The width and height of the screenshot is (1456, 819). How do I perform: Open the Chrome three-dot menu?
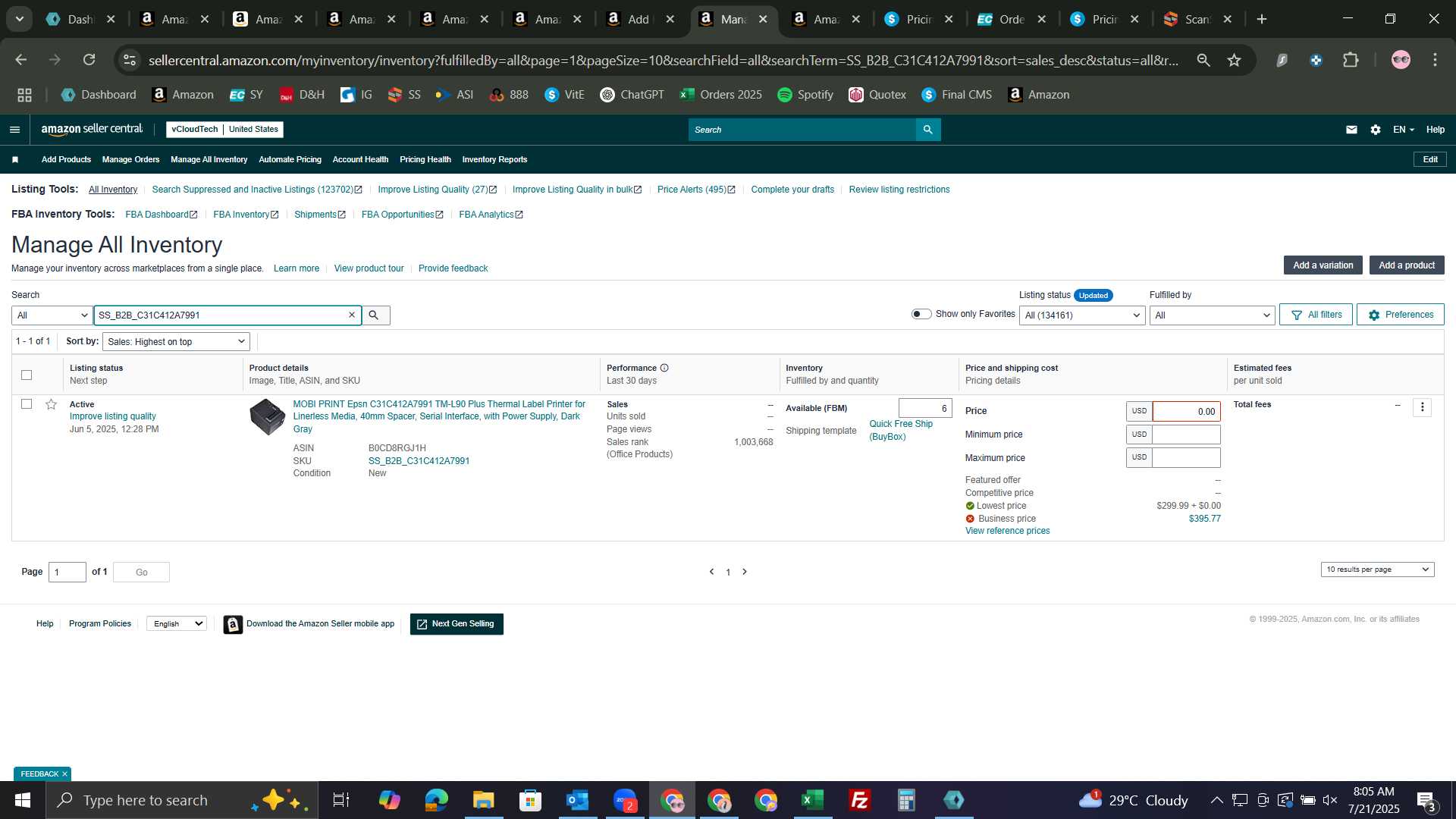(1435, 60)
